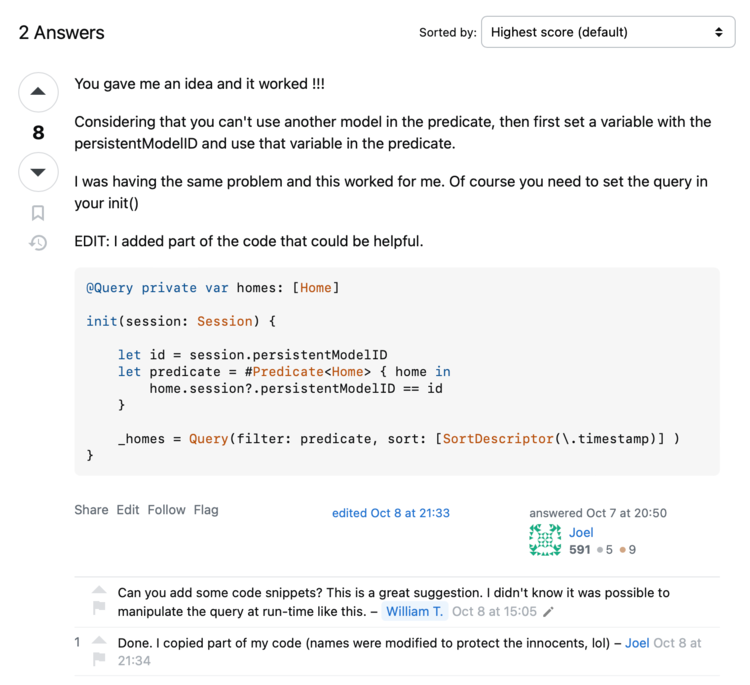Click Joel's reputation score 591
The width and height of the screenshot is (750, 685).
pos(580,550)
